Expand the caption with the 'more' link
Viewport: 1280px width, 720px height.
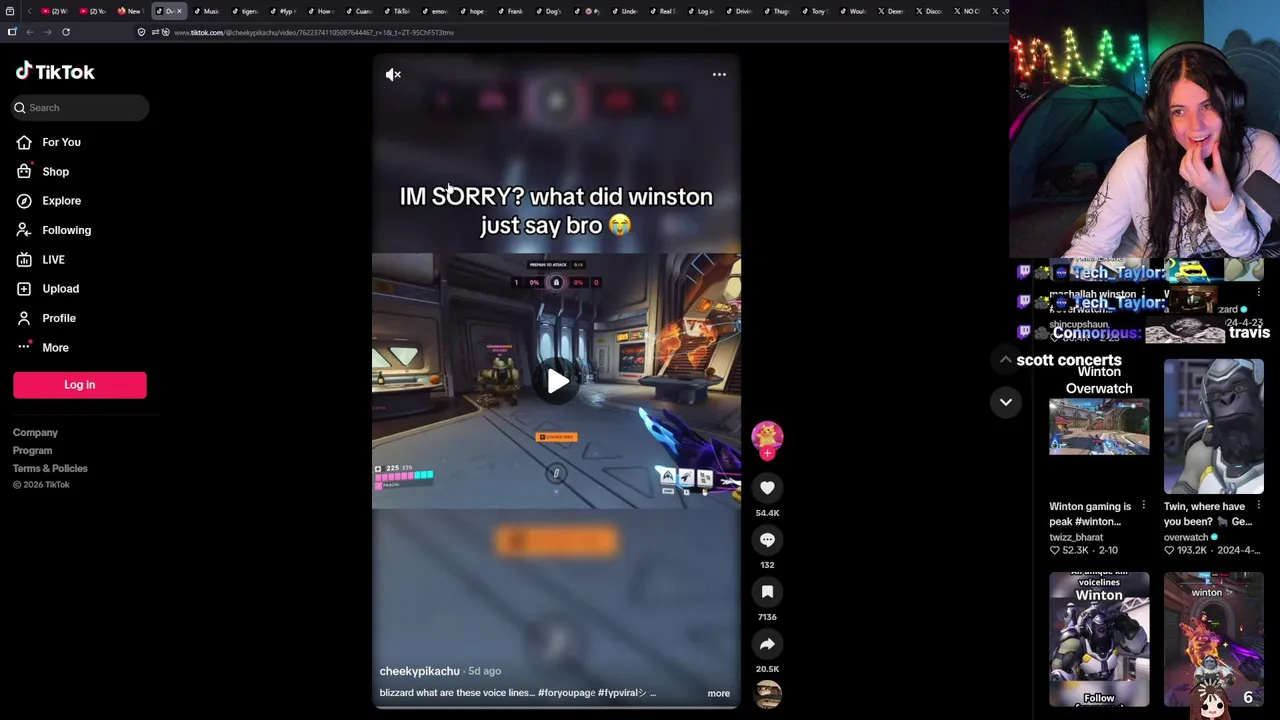(x=718, y=693)
